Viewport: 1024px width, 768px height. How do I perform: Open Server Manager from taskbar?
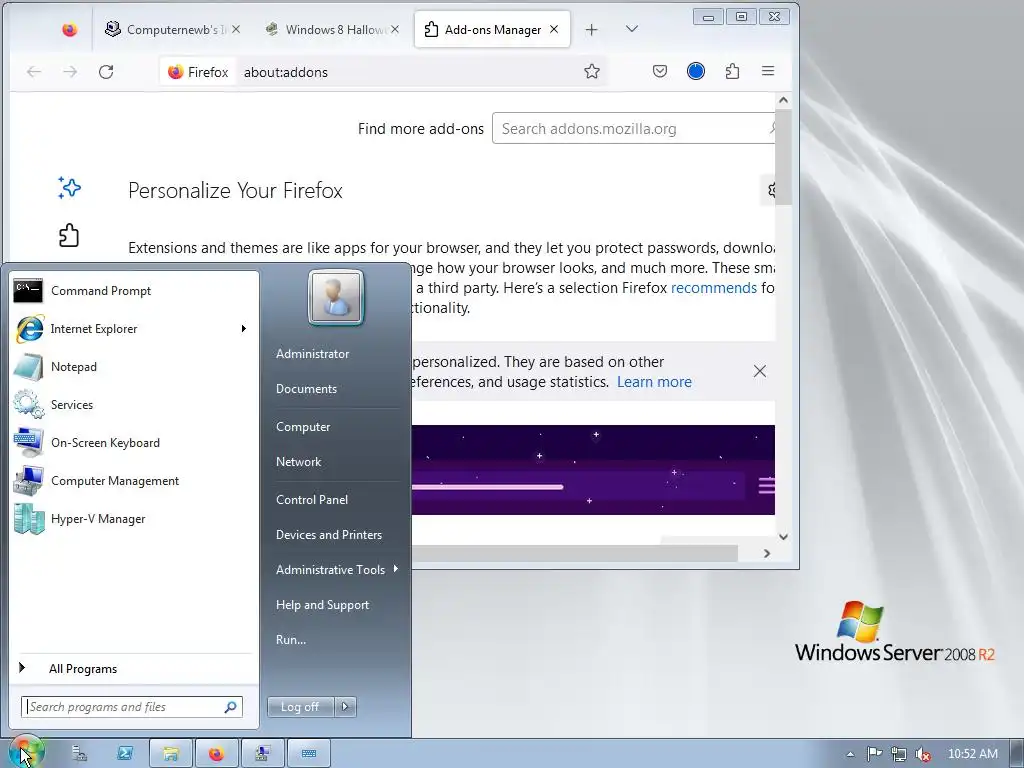pyautogui.click(x=80, y=754)
